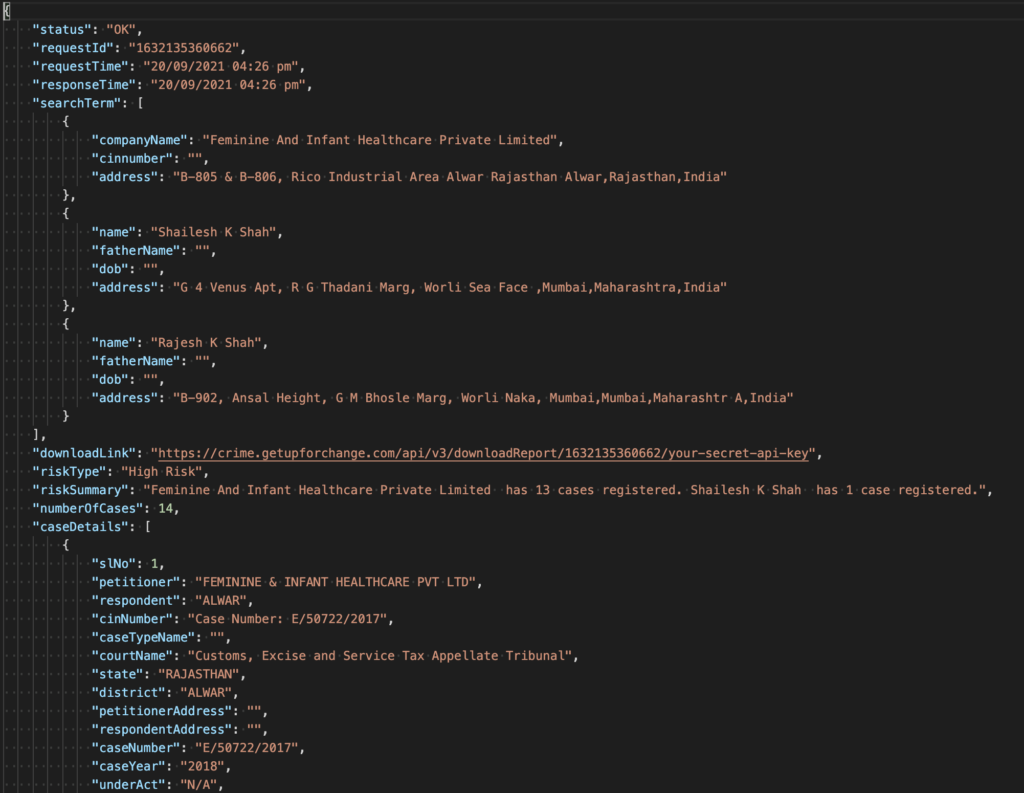
Task: Click the caseYear value "2018"
Action: click(x=202, y=766)
